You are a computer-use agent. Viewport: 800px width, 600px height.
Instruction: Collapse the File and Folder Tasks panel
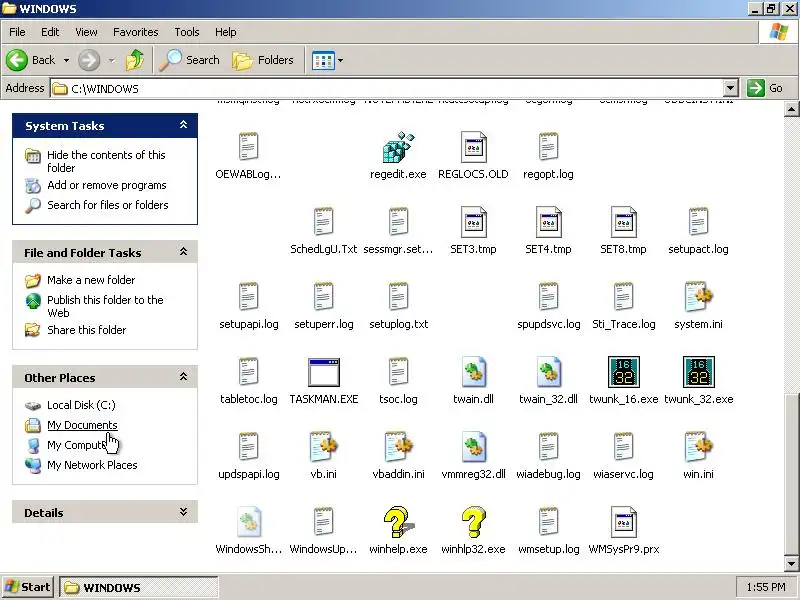pos(184,252)
